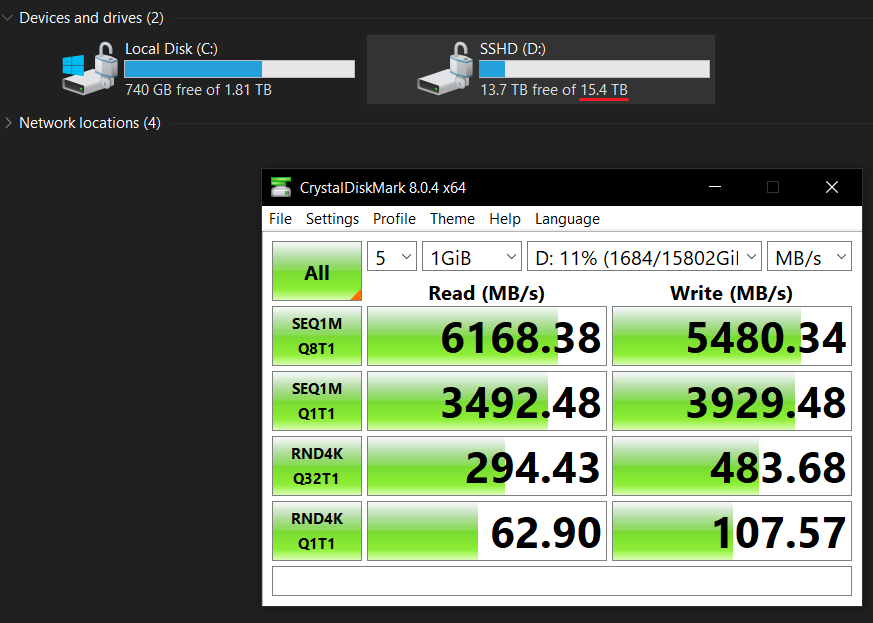Viewport: 873px width, 623px height.
Task: Click the SSHD (D:) label
Action: pos(513,49)
